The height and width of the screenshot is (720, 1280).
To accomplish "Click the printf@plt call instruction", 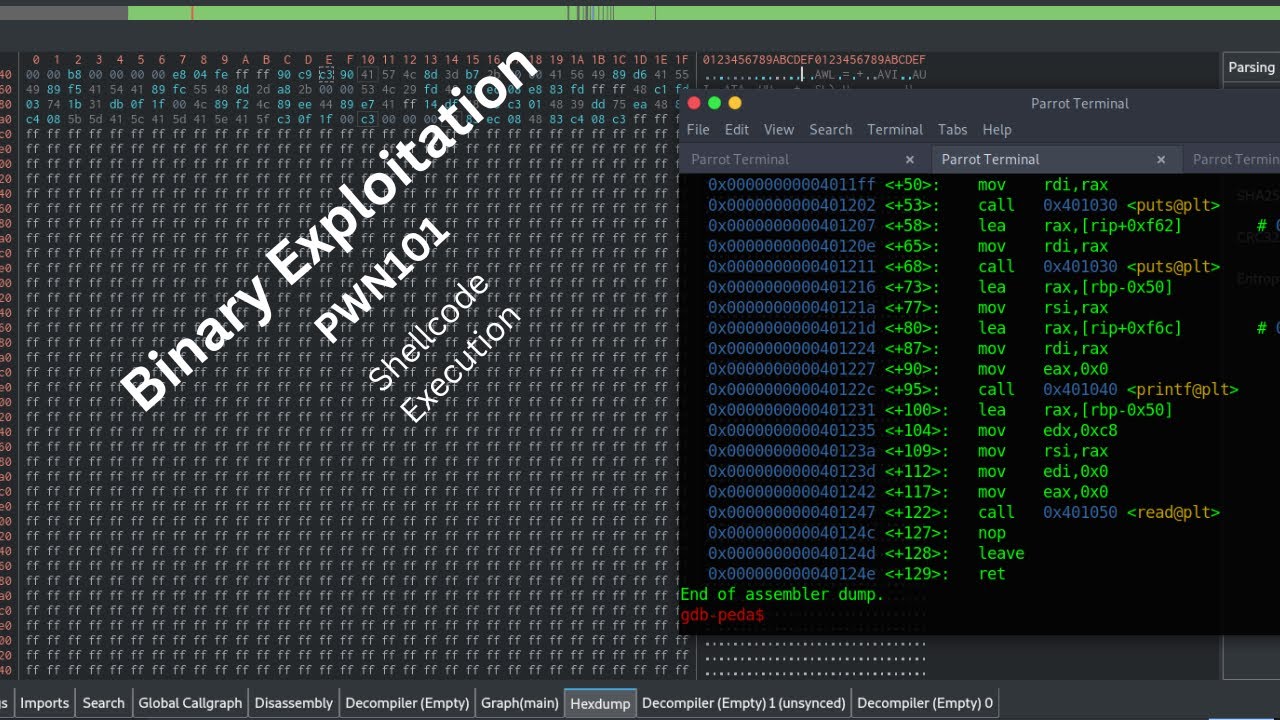I will pos(1108,389).
